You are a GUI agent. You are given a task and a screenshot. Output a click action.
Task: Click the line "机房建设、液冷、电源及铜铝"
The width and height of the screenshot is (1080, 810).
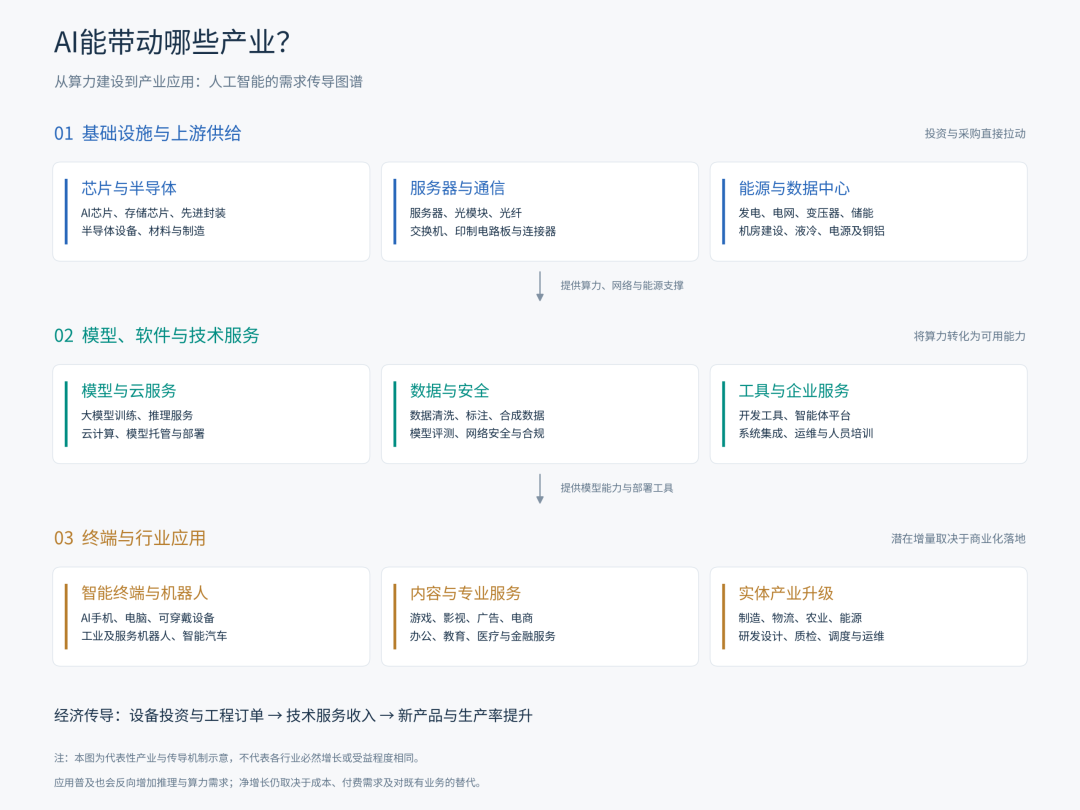[811, 231]
